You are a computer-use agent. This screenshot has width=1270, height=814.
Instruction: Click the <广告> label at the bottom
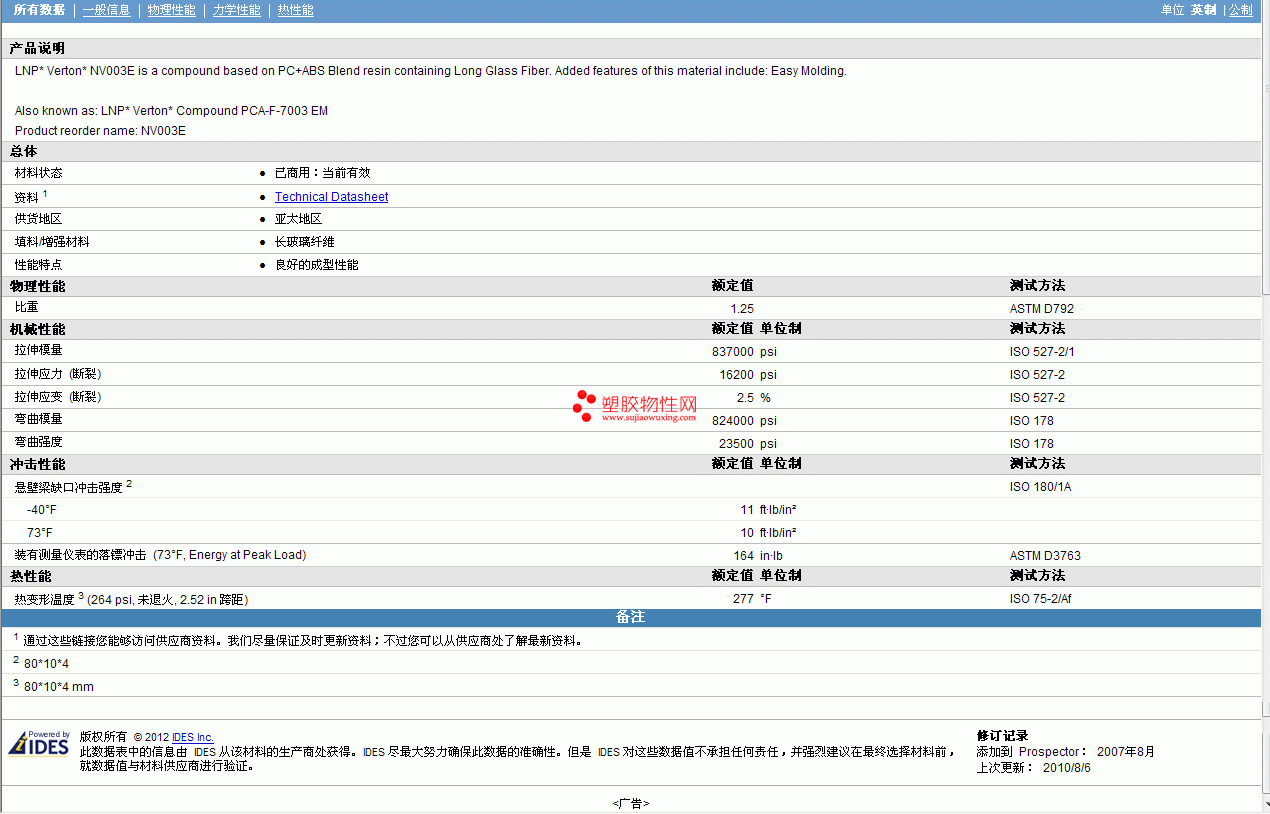[630, 803]
